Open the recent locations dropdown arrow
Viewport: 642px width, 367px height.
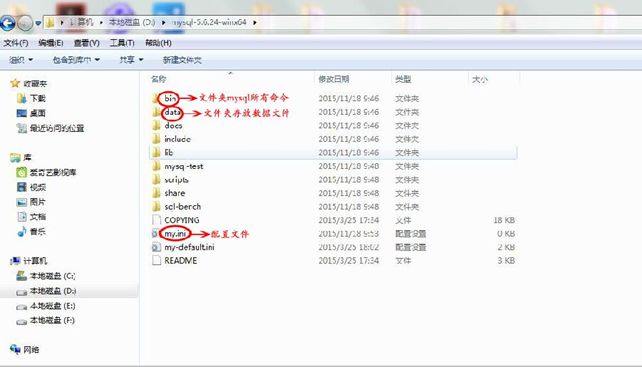[38, 23]
